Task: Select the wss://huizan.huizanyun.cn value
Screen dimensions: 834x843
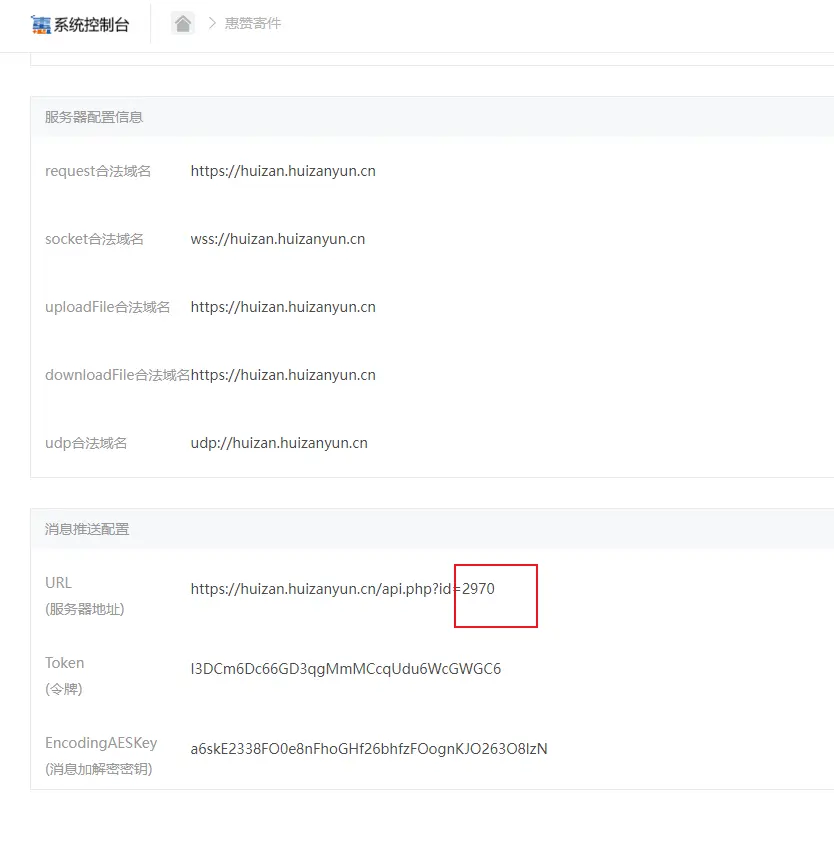Action: [x=277, y=239]
